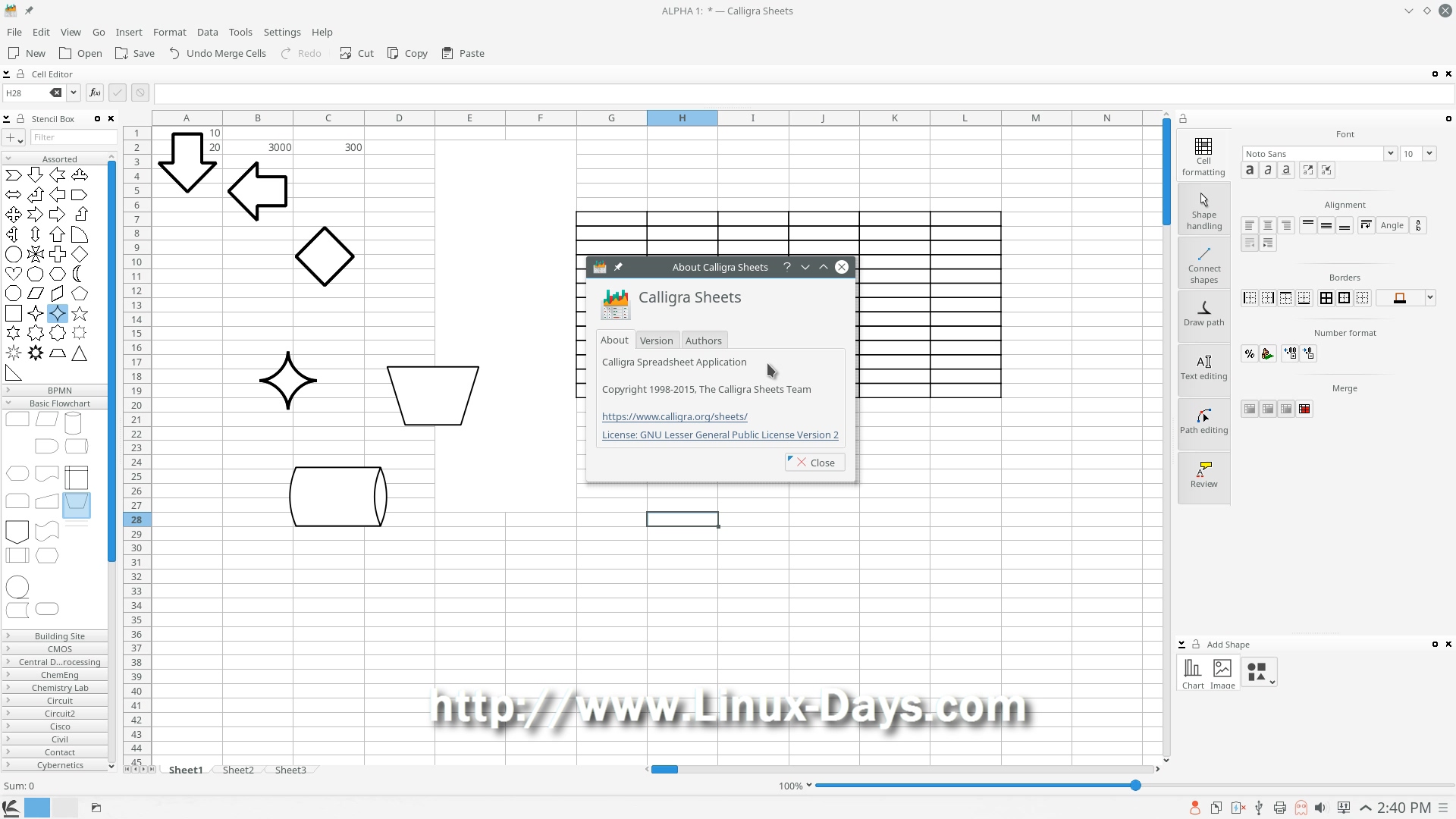Screen dimensions: 1456x819
Task: Open the 100% zoom level dropdown
Action: coord(795,786)
